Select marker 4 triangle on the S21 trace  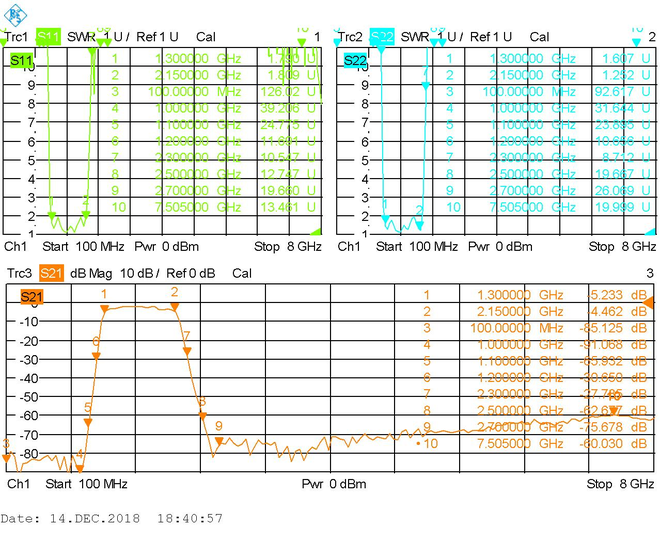[x=79, y=468]
